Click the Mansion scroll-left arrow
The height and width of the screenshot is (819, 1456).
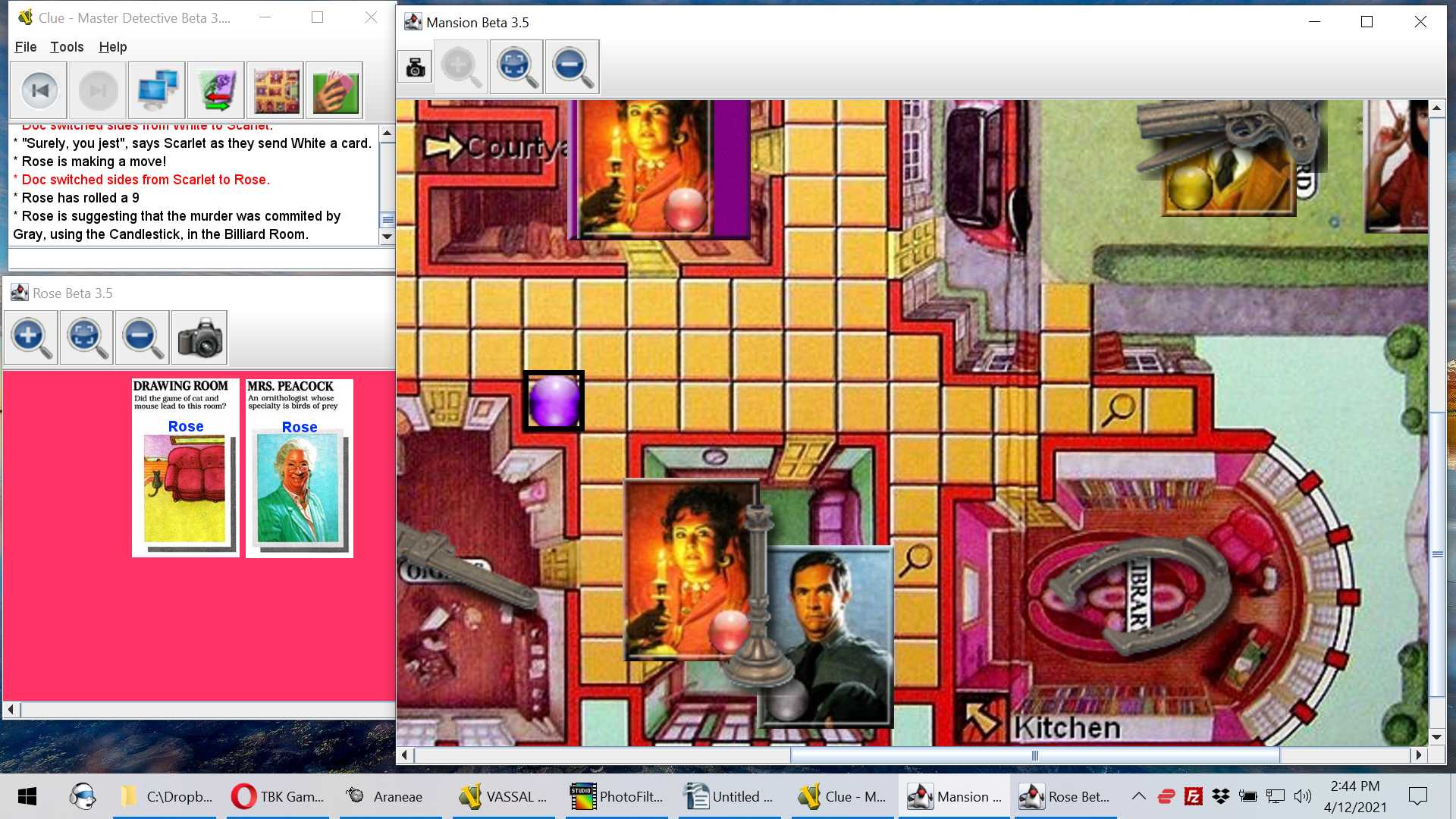tap(405, 755)
